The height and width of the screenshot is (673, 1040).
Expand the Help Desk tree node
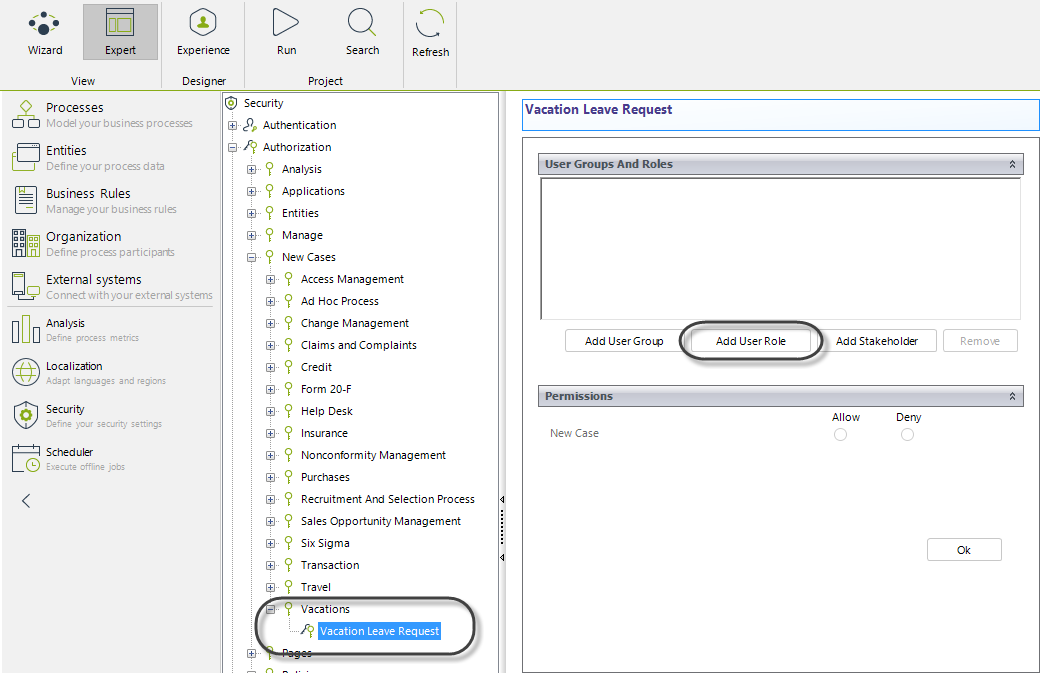point(271,411)
